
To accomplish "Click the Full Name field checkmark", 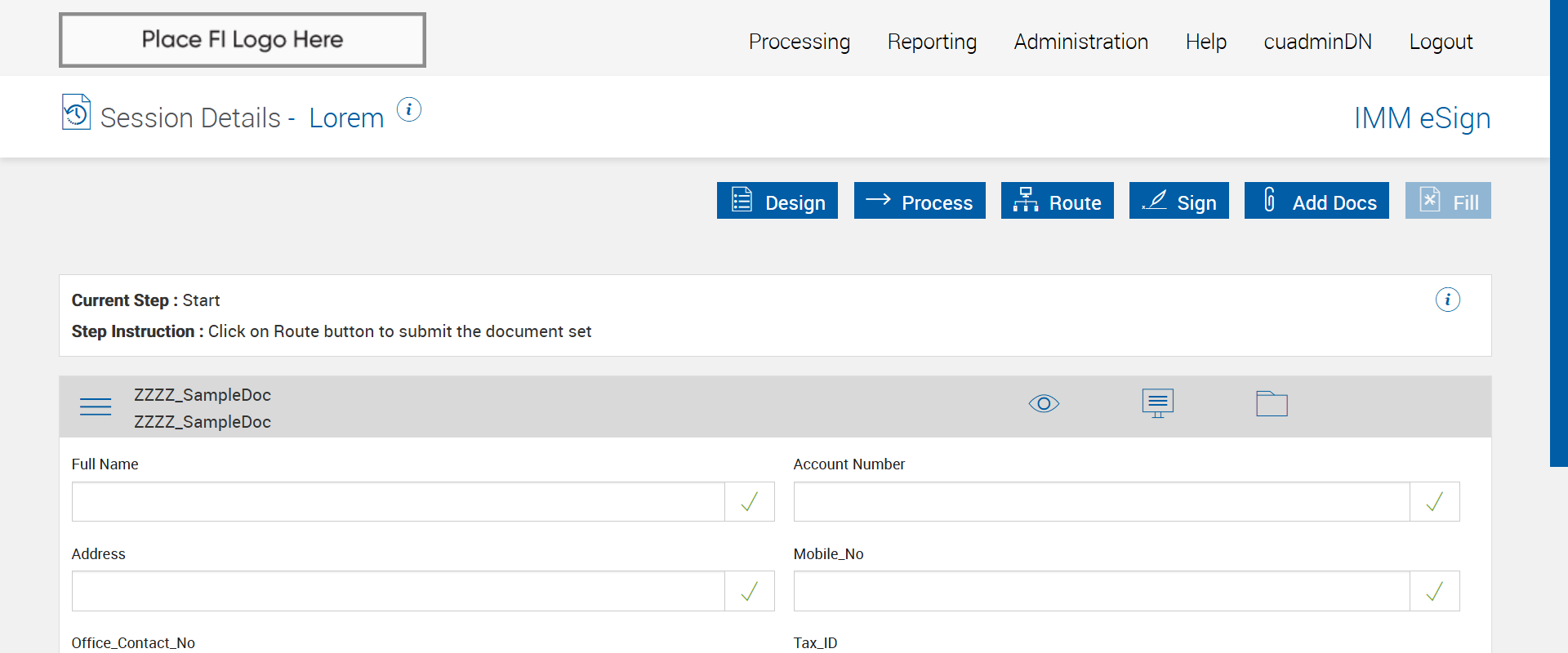I will [749, 502].
